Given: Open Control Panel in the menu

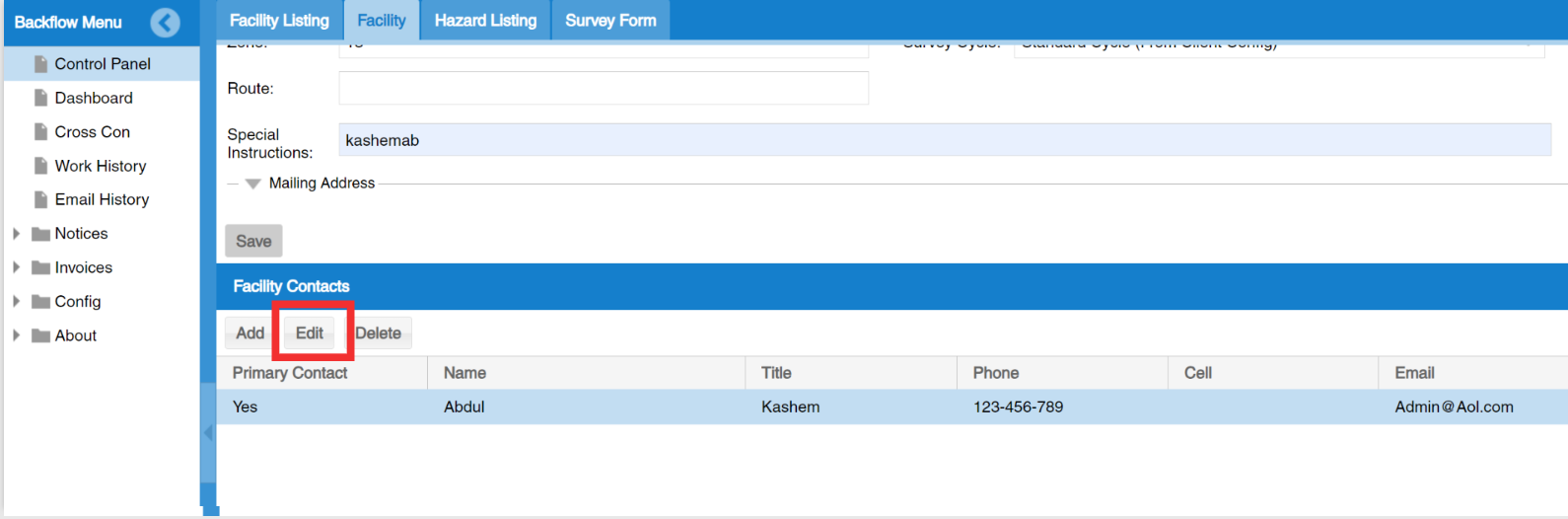Looking at the screenshot, I should pos(103,64).
